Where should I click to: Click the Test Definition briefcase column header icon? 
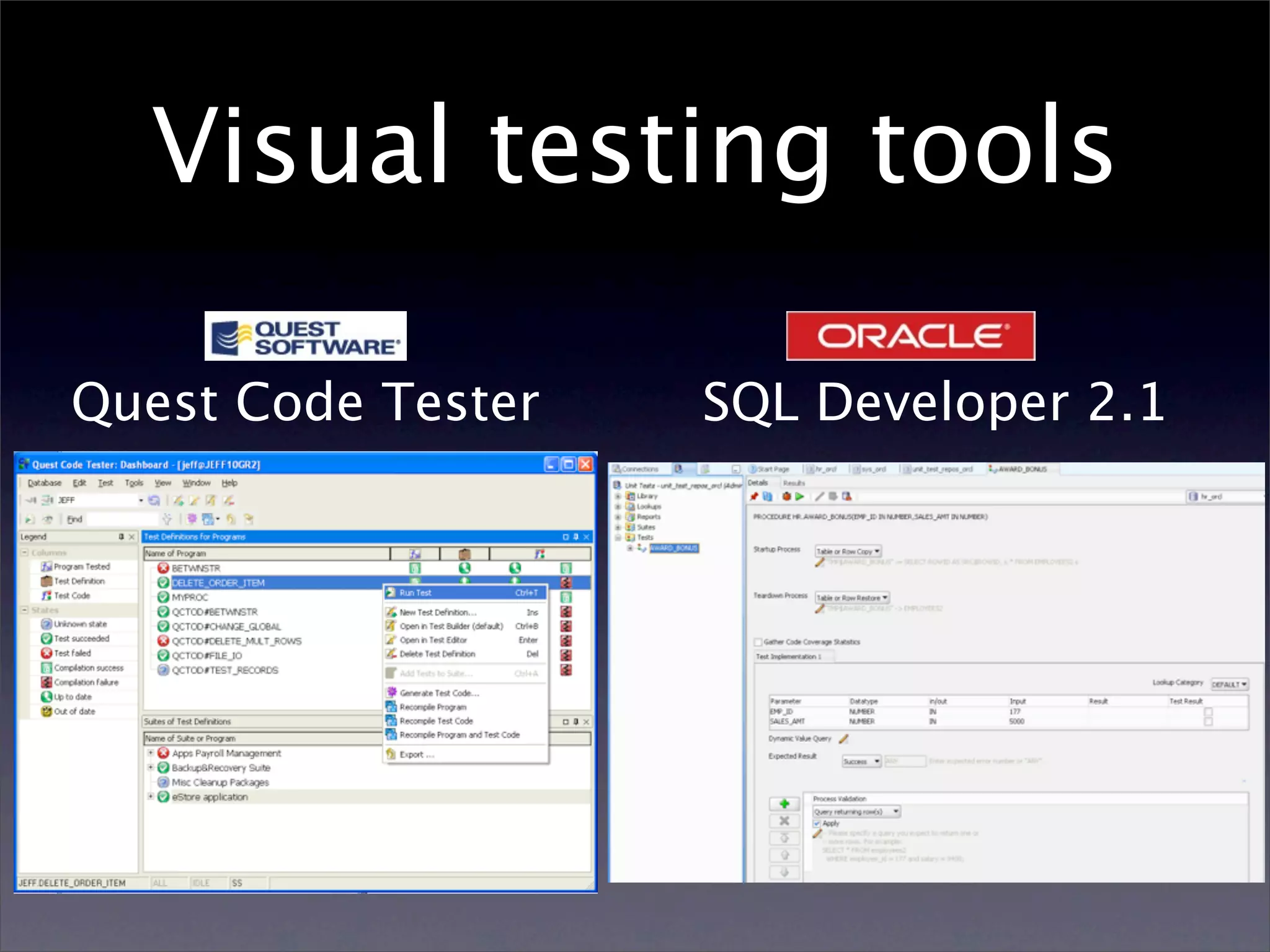(x=464, y=553)
